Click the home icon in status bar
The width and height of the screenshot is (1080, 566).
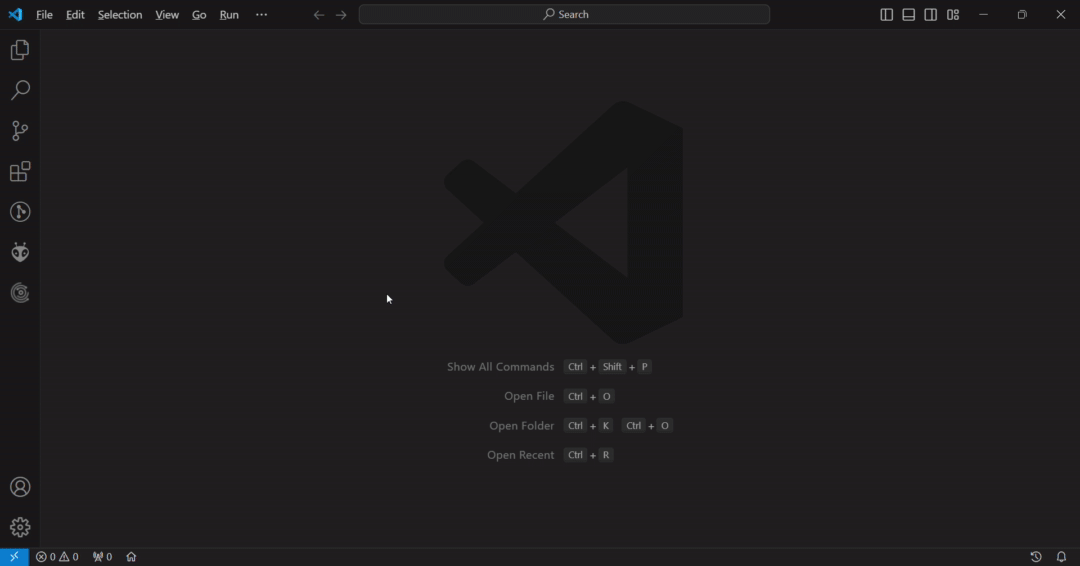[131, 557]
